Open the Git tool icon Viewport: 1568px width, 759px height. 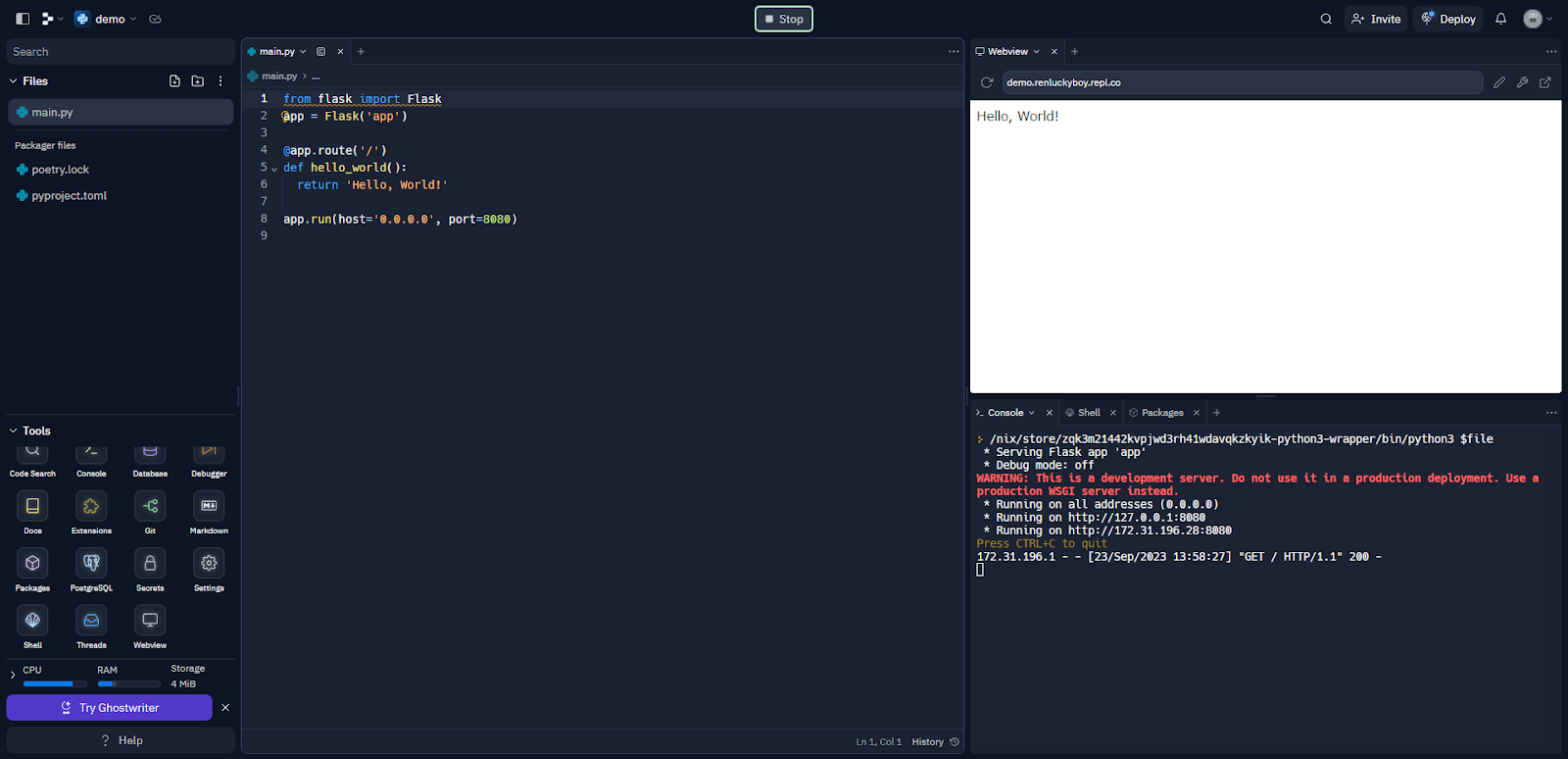[150, 506]
